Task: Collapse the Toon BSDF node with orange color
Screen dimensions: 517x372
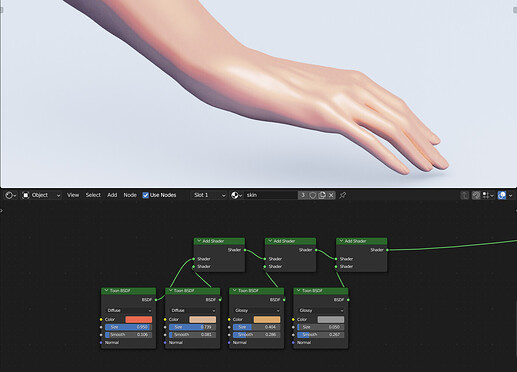Action: 234,291
